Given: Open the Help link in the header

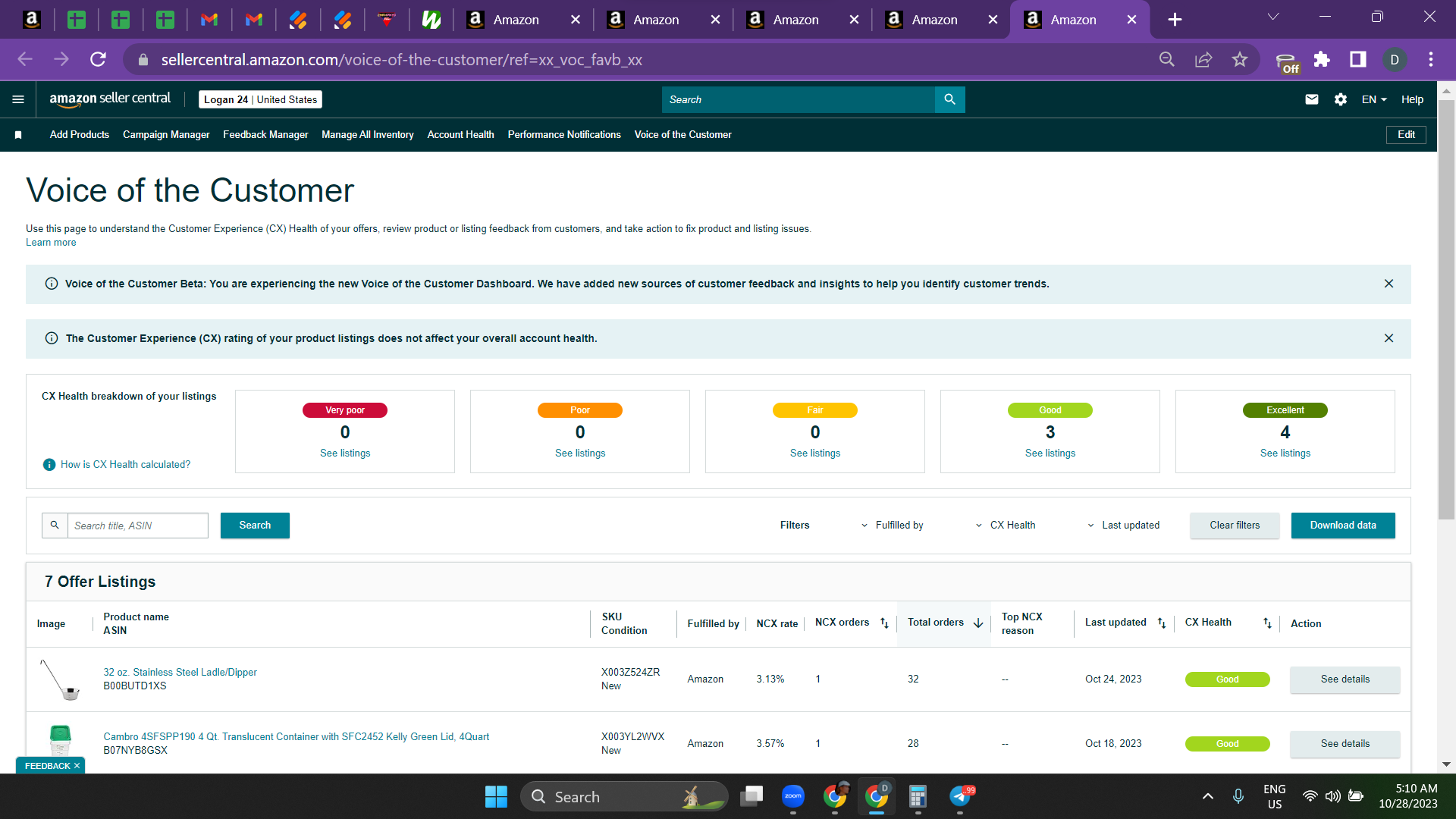Looking at the screenshot, I should [1412, 99].
